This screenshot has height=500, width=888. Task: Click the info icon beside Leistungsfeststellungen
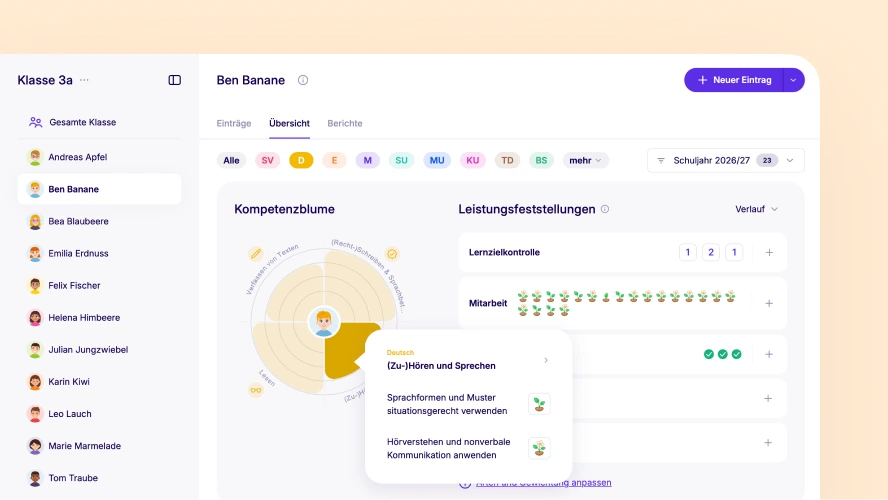605,209
